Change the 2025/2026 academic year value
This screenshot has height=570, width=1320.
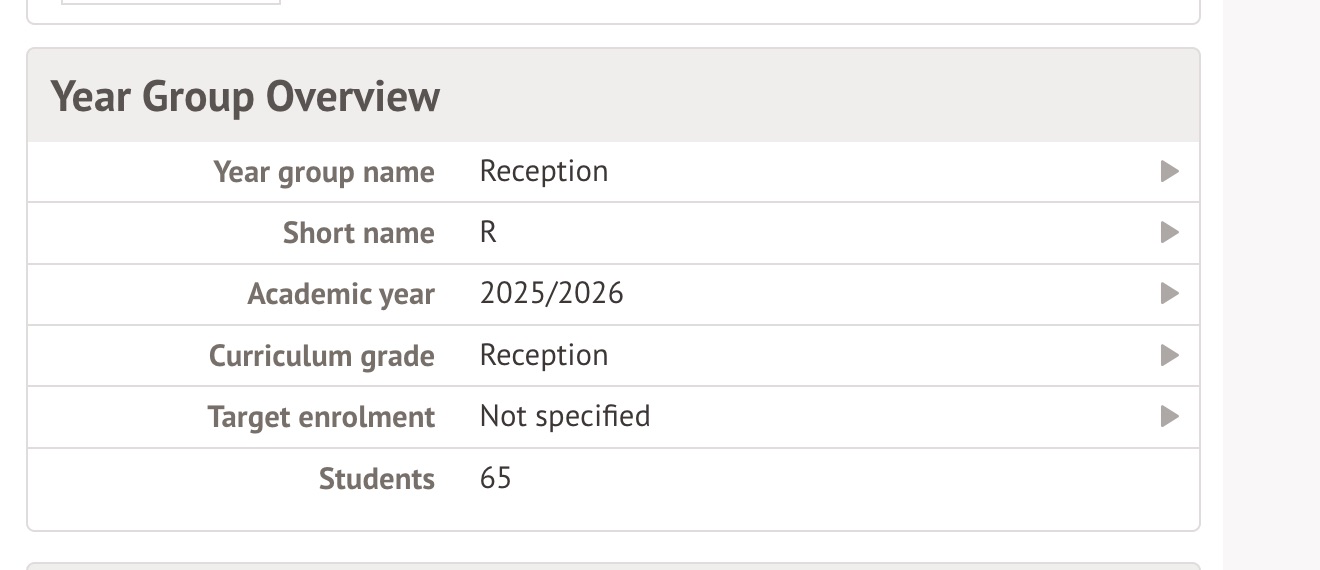551,294
